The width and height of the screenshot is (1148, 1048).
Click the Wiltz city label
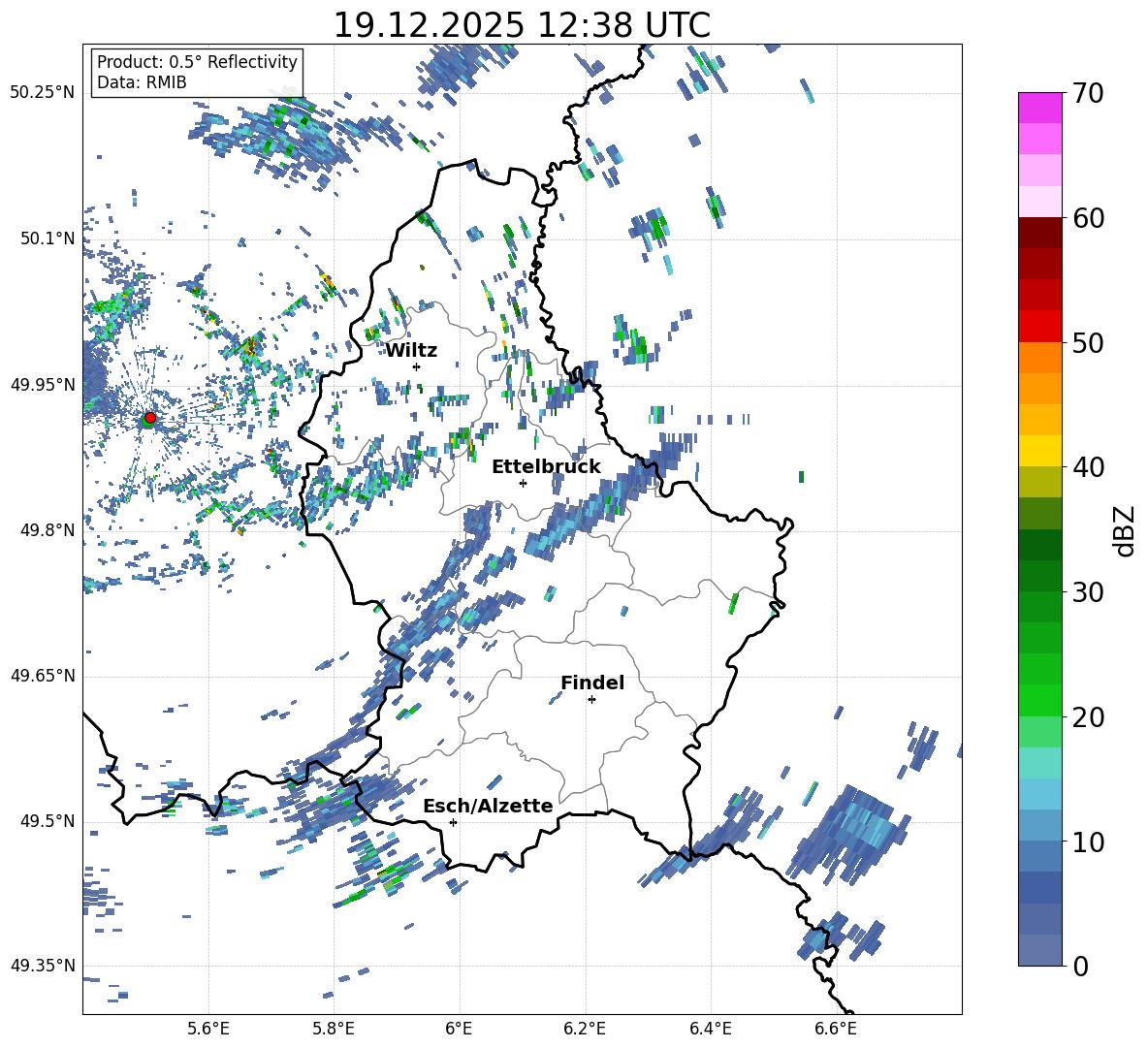coord(411,351)
